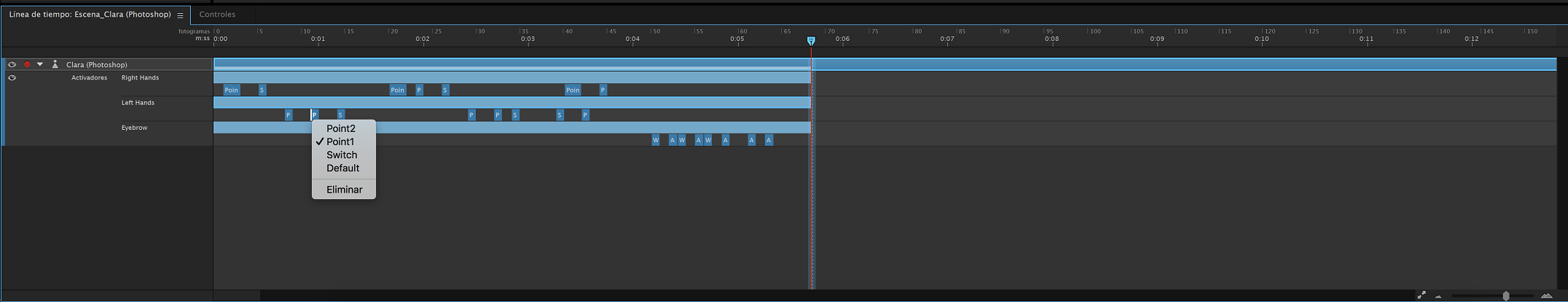1568x302 pixels.
Task: Select the first W trigger bar in Eyebrow
Action: tap(656, 140)
